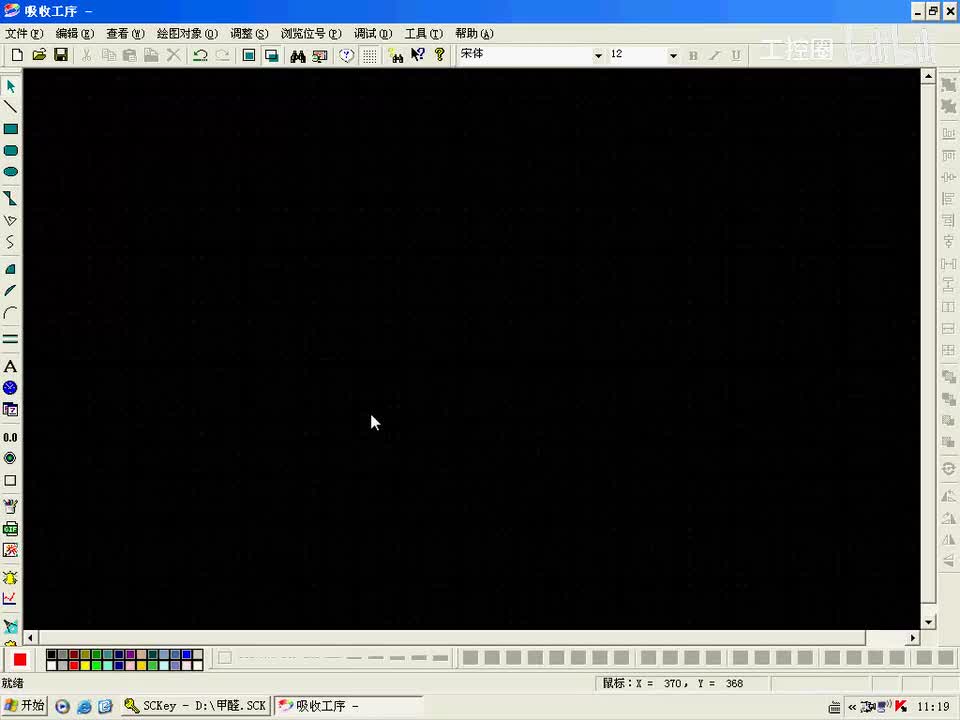This screenshot has width=960, height=720.
Task: Select the 0.0 dynamic data tool
Action: click(10, 437)
